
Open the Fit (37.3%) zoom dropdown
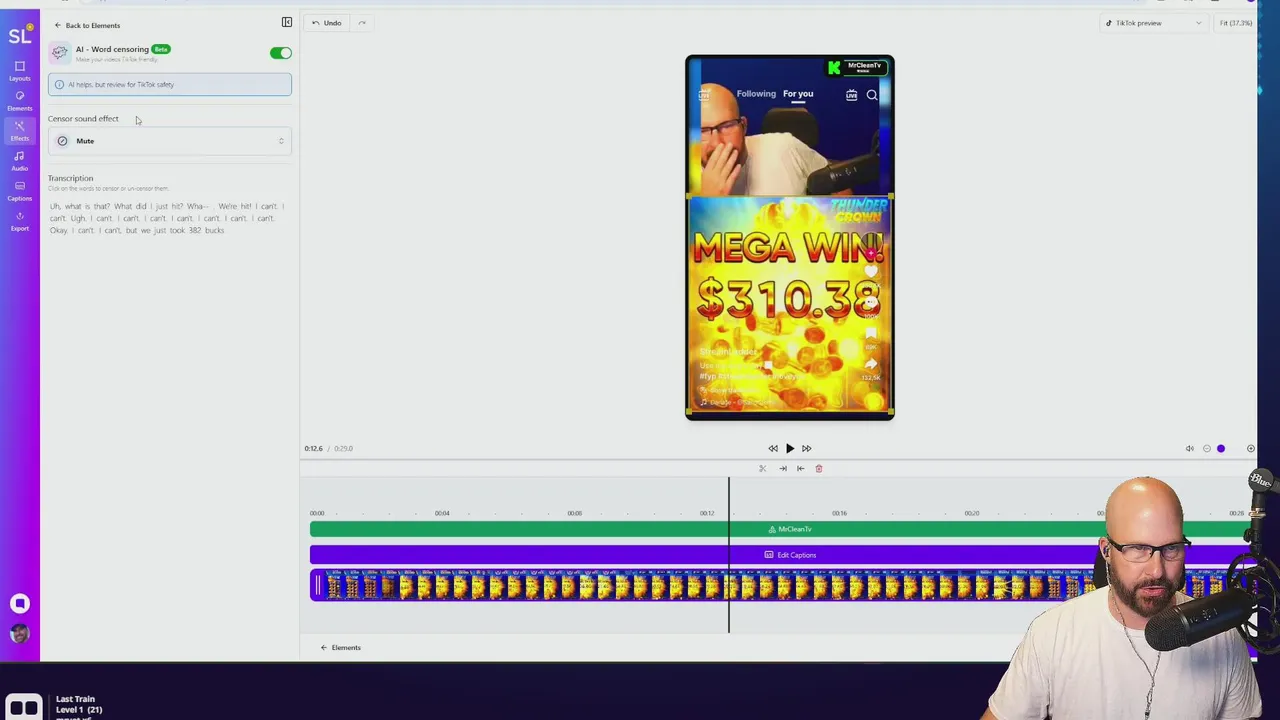coord(1236,23)
